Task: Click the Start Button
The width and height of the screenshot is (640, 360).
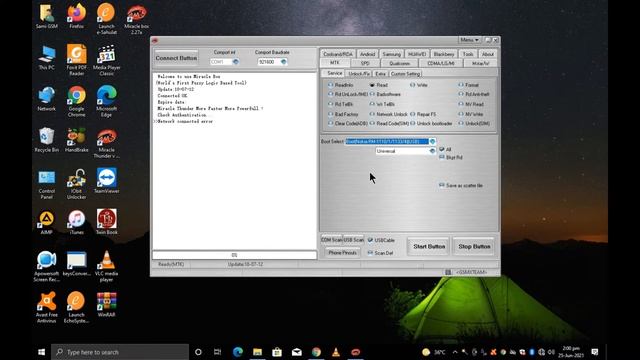Action: pos(429,247)
